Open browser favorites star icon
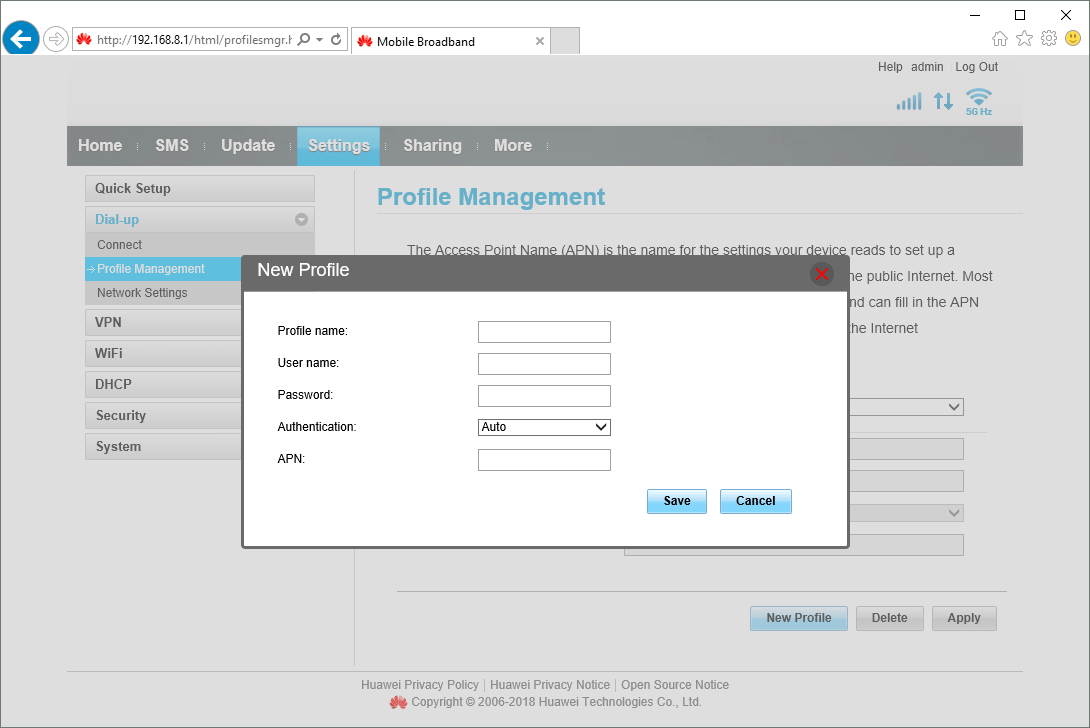1090x728 pixels. tap(1024, 39)
